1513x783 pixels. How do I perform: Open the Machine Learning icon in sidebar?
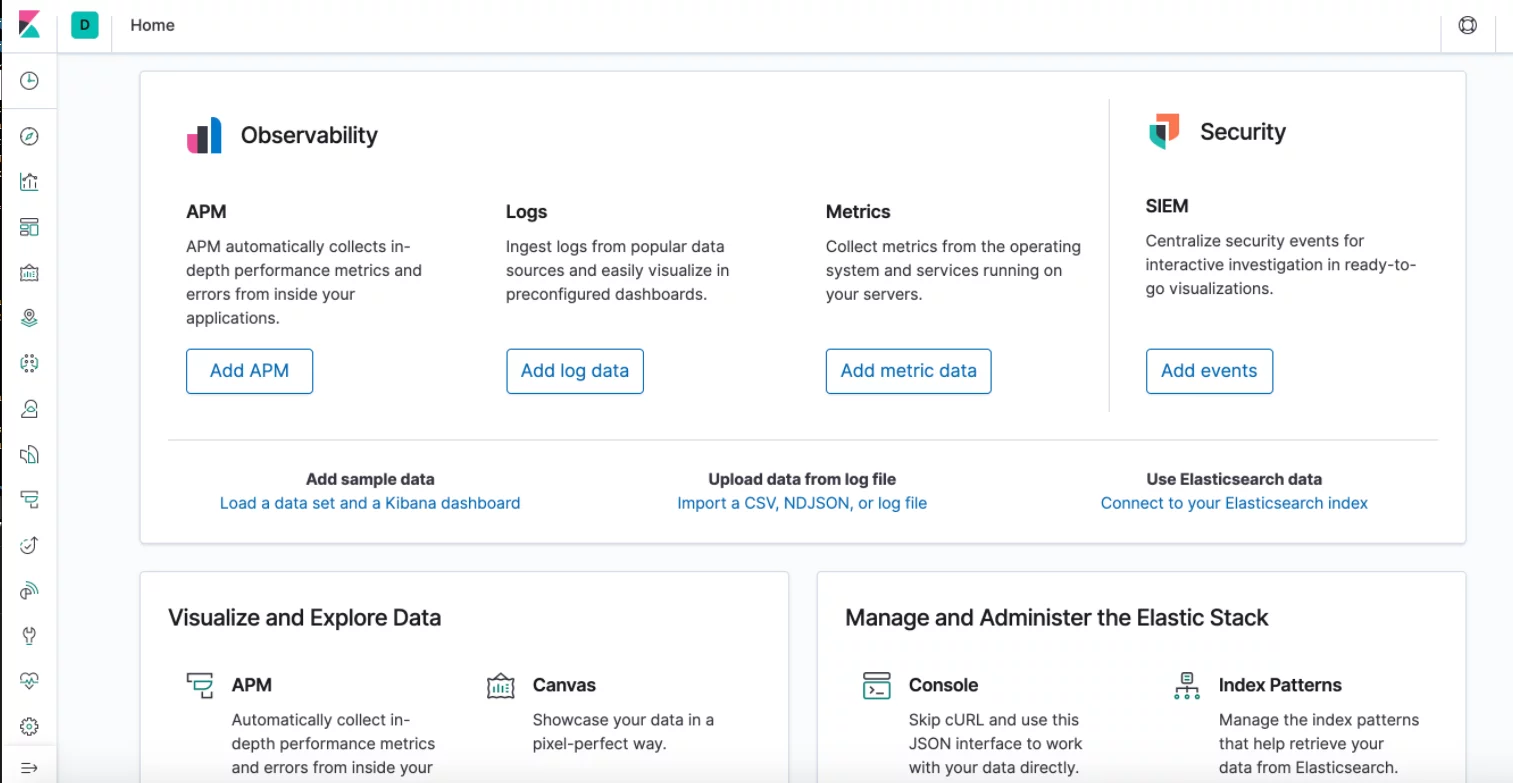(29, 363)
